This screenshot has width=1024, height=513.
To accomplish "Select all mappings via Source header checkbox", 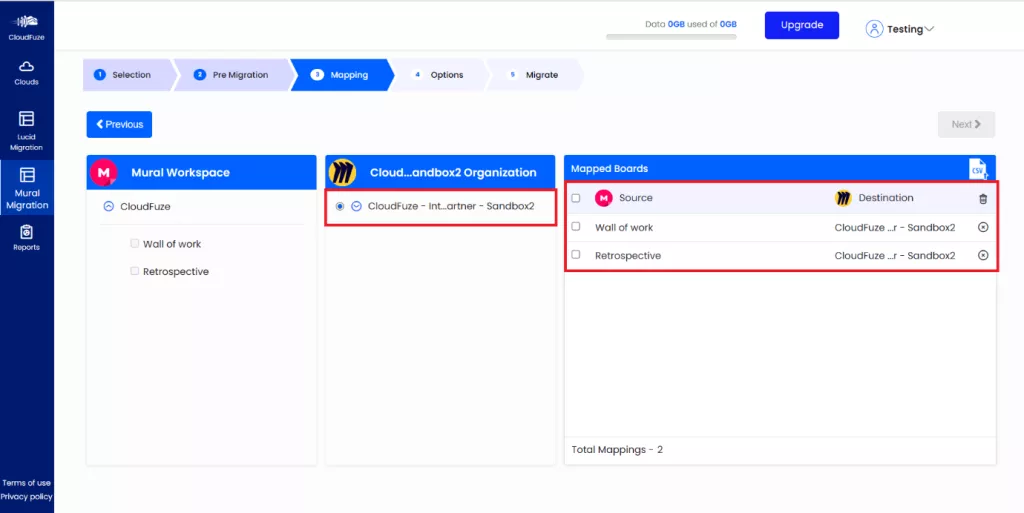I will tap(576, 198).
